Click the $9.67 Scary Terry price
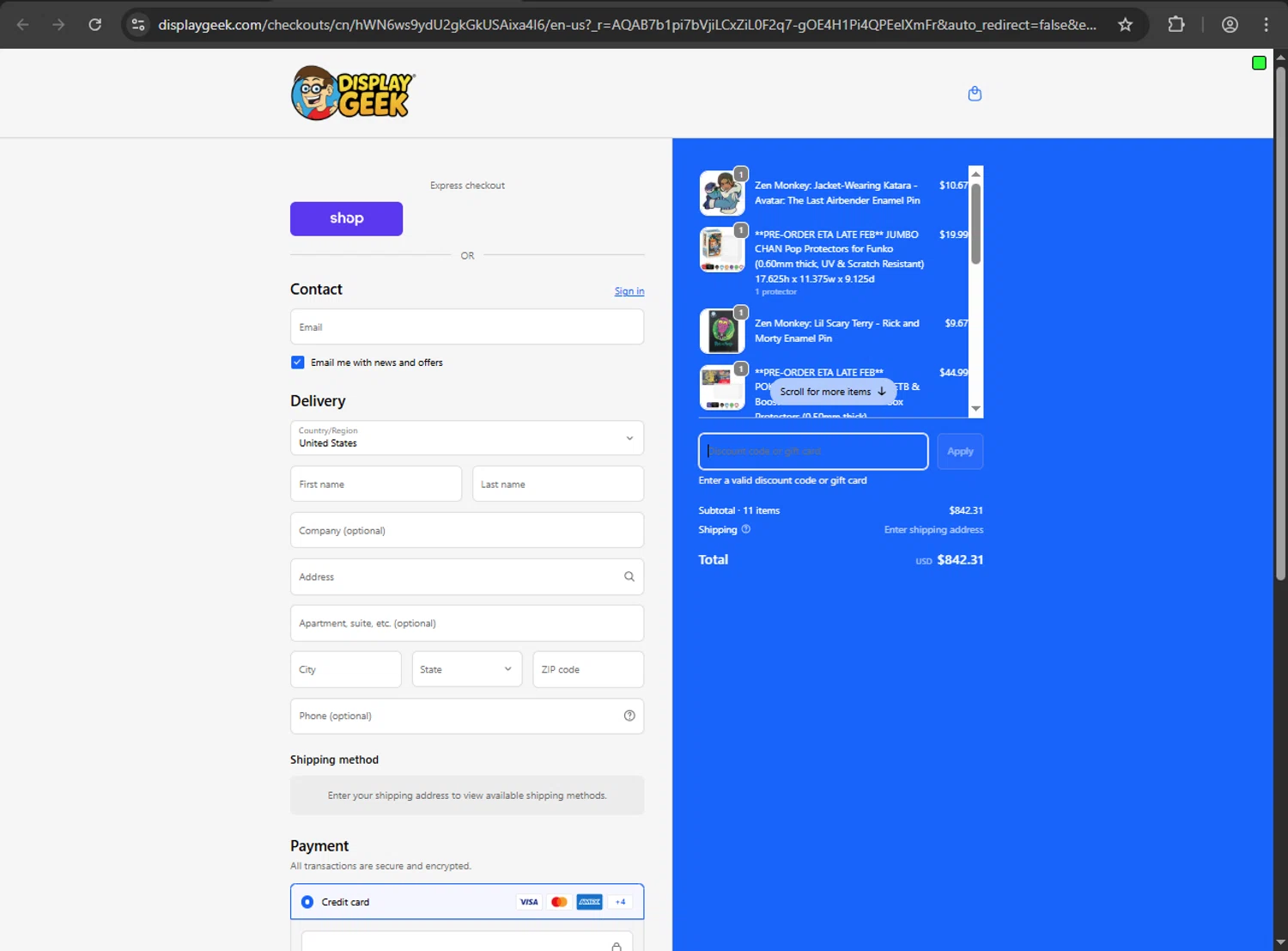The height and width of the screenshot is (951, 1288). (956, 324)
